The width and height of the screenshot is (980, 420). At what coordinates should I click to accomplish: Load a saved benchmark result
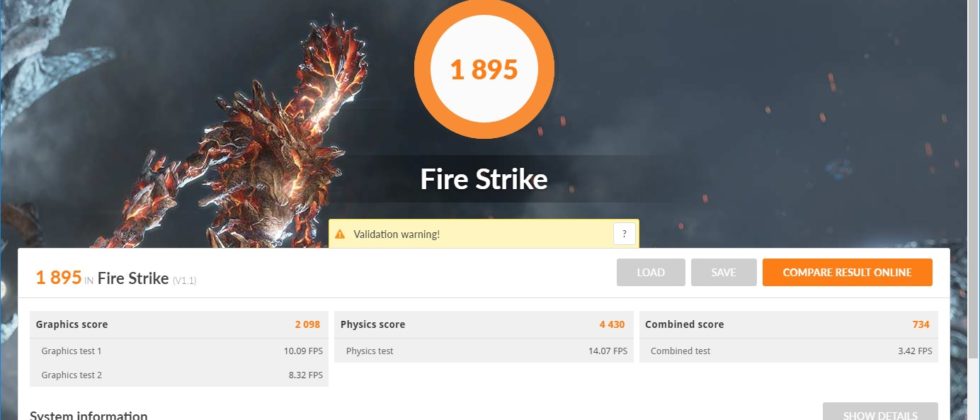click(x=651, y=272)
